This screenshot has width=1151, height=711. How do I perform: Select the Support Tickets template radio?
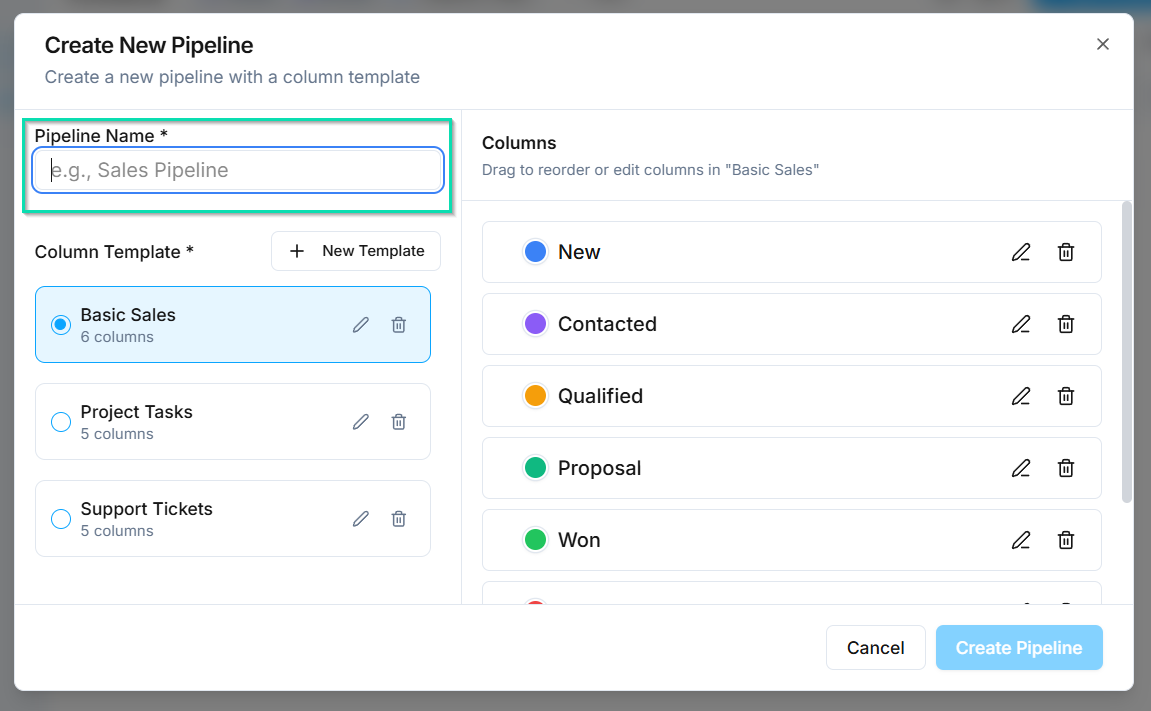coord(61,519)
